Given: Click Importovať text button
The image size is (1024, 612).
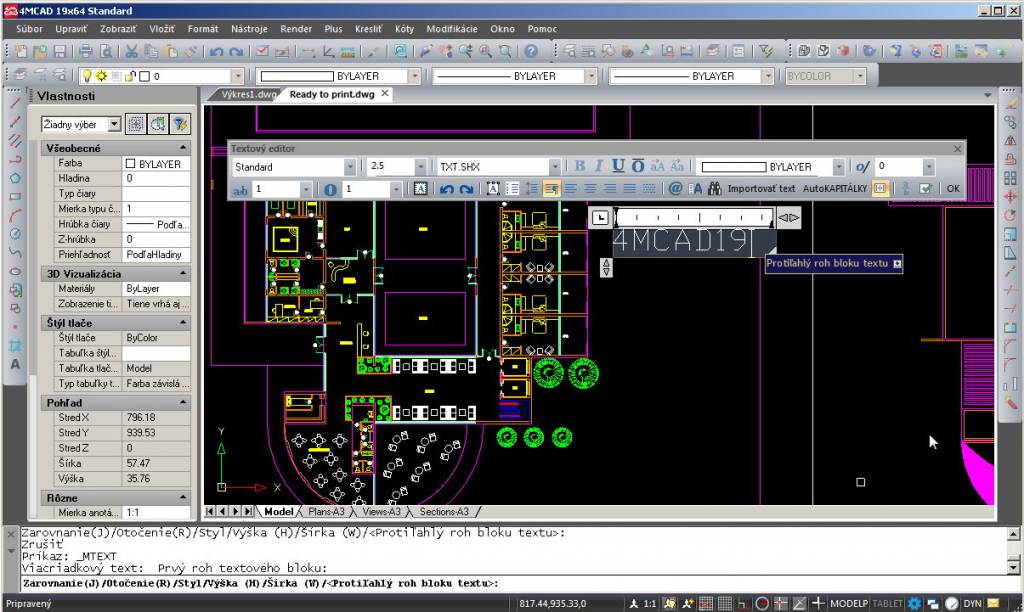Looking at the screenshot, I should pos(761,189).
